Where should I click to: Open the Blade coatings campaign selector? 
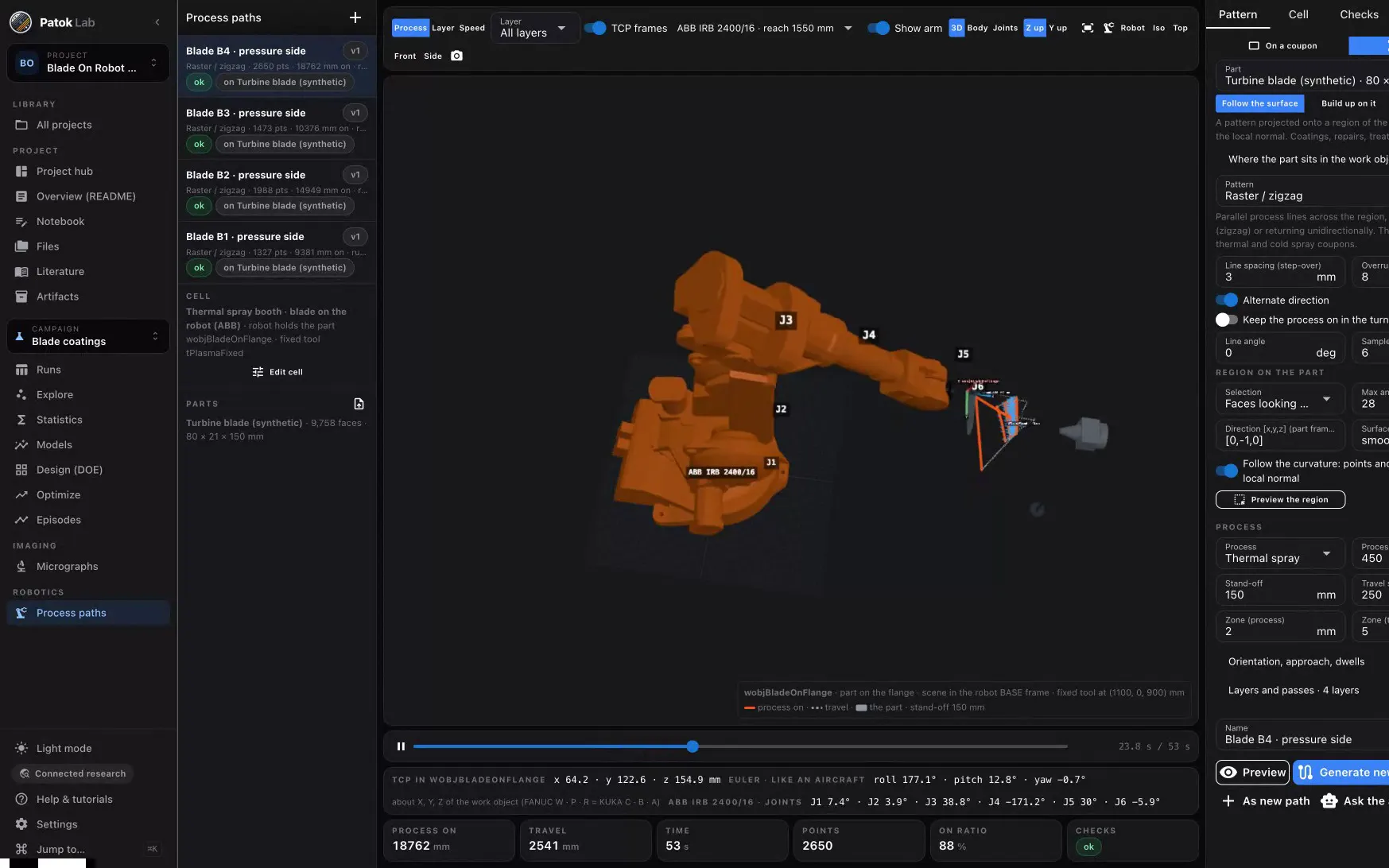88,335
